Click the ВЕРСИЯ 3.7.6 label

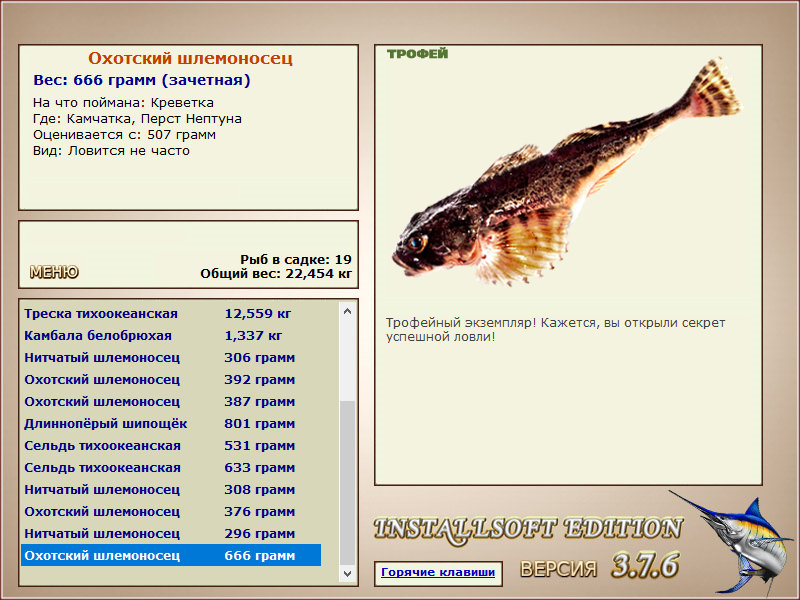click(x=599, y=566)
